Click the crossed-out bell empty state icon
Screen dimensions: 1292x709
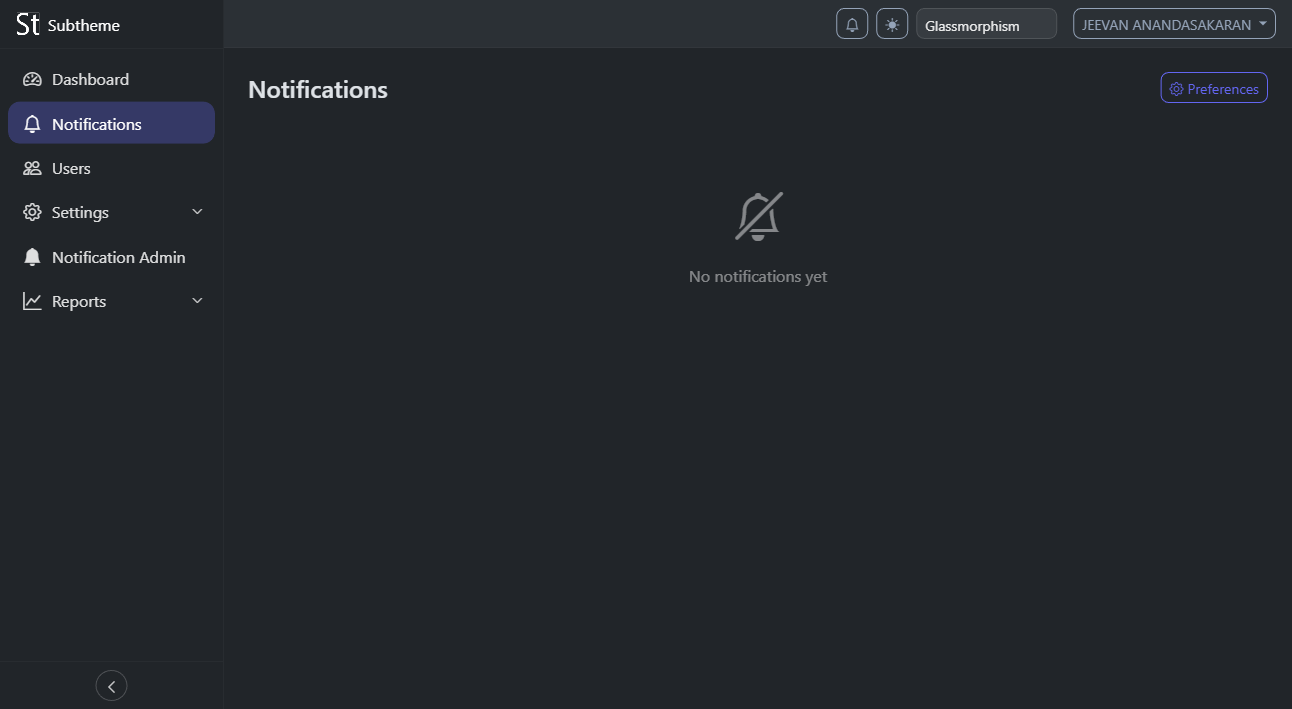coord(758,217)
